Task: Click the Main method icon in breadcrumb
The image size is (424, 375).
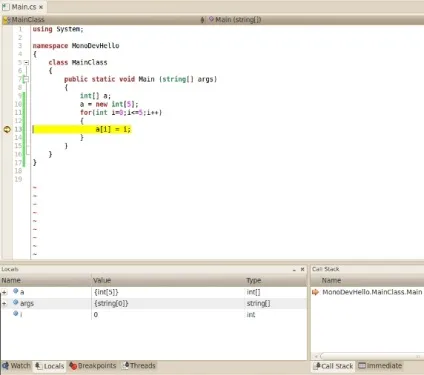Action: (x=211, y=19)
